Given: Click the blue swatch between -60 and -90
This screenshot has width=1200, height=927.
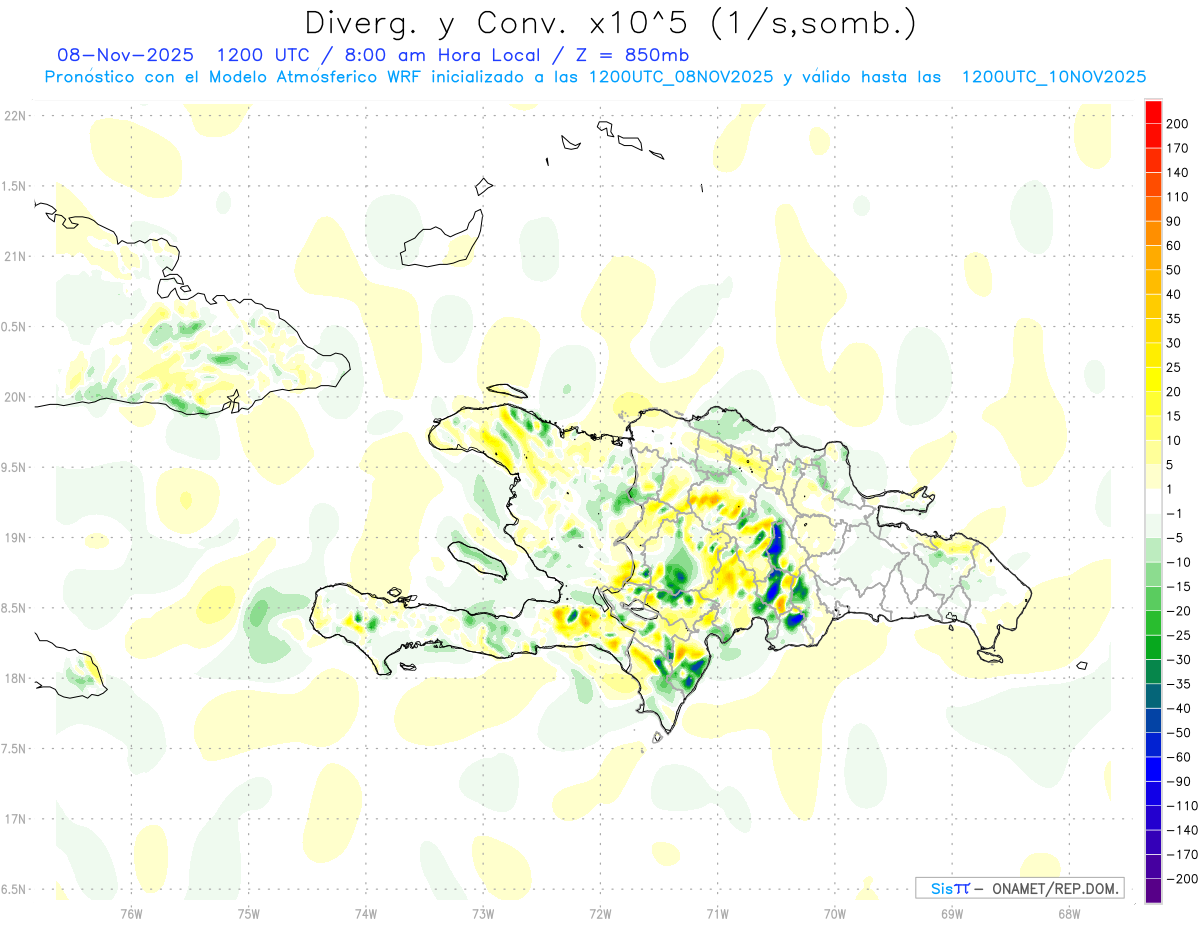Looking at the screenshot, I should [1153, 770].
